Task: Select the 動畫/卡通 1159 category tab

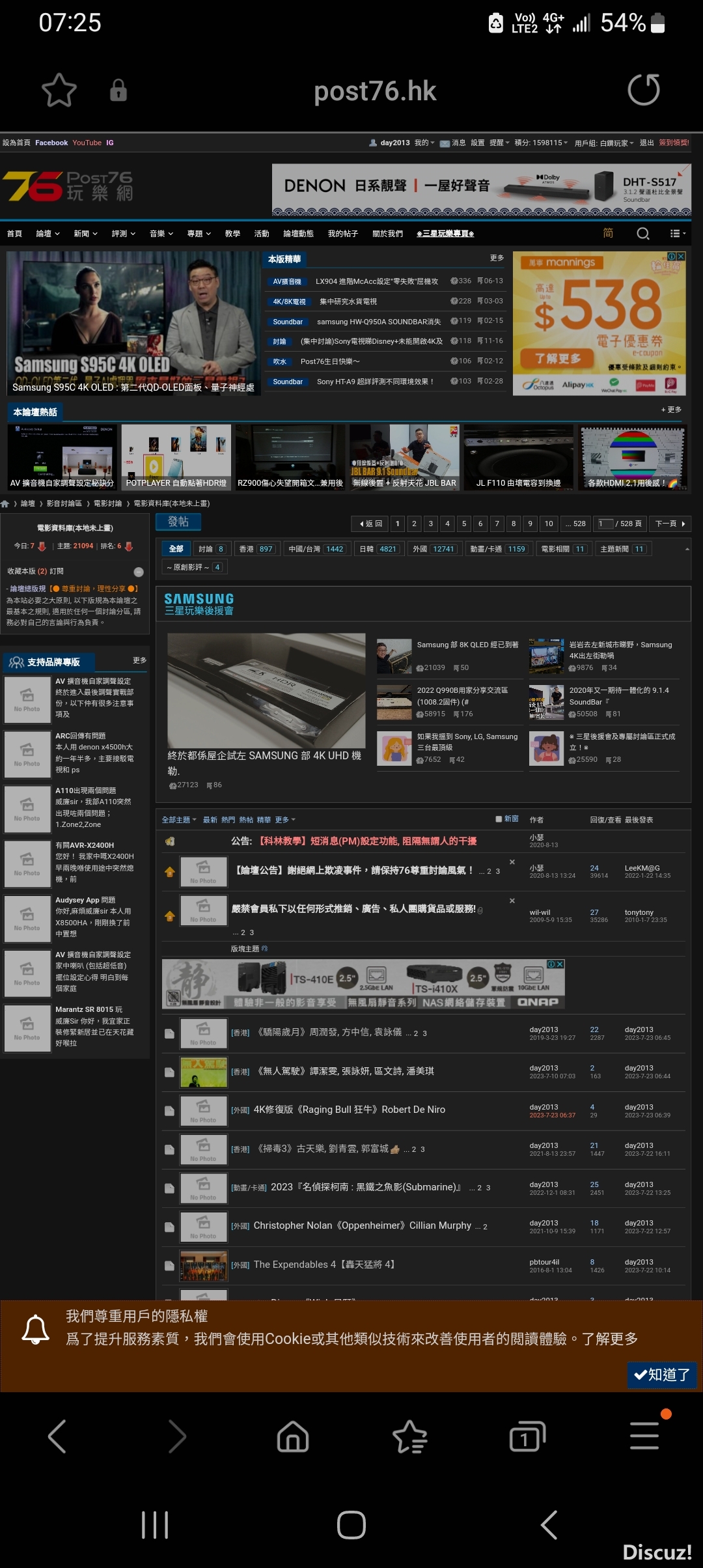Action: (x=500, y=549)
